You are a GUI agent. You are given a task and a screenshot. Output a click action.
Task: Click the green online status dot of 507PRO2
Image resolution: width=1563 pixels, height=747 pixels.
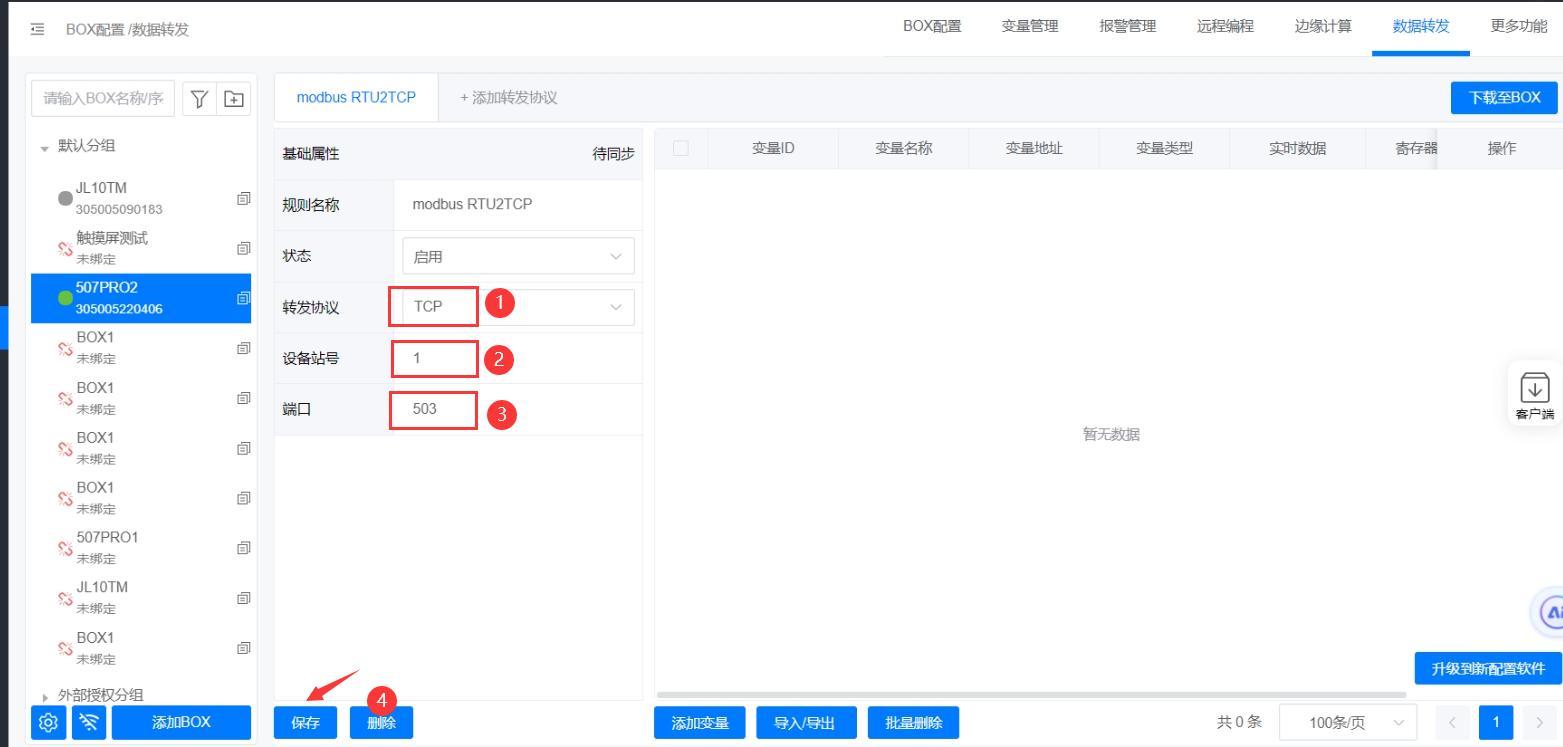click(x=66, y=298)
